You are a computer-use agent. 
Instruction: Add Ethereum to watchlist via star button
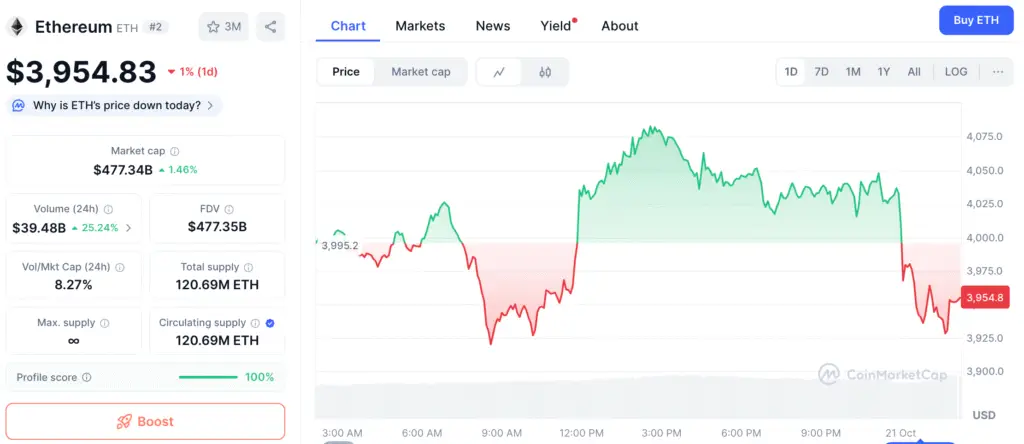click(223, 27)
